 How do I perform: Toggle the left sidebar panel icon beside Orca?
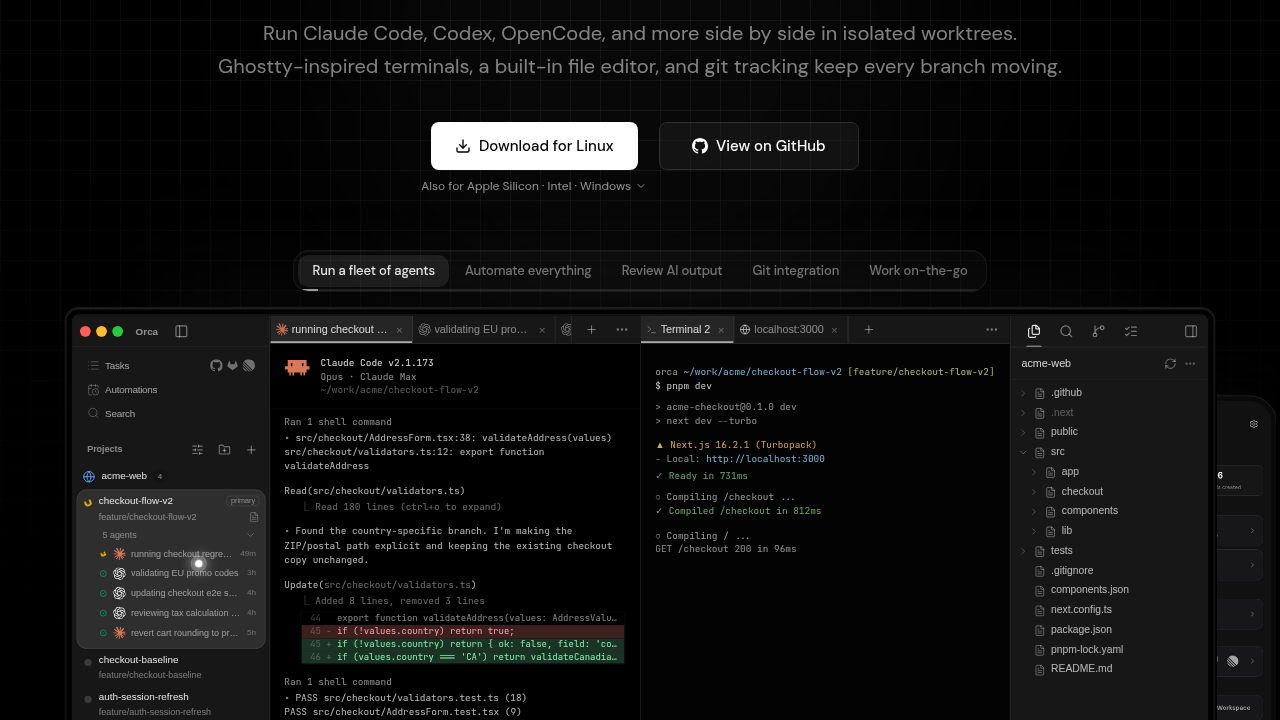tap(181, 331)
